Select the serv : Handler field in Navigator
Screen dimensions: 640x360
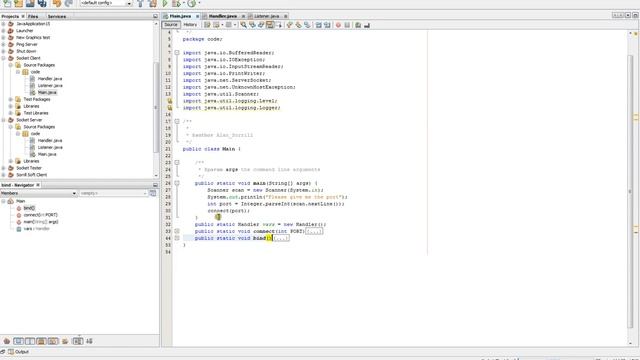[36, 229]
